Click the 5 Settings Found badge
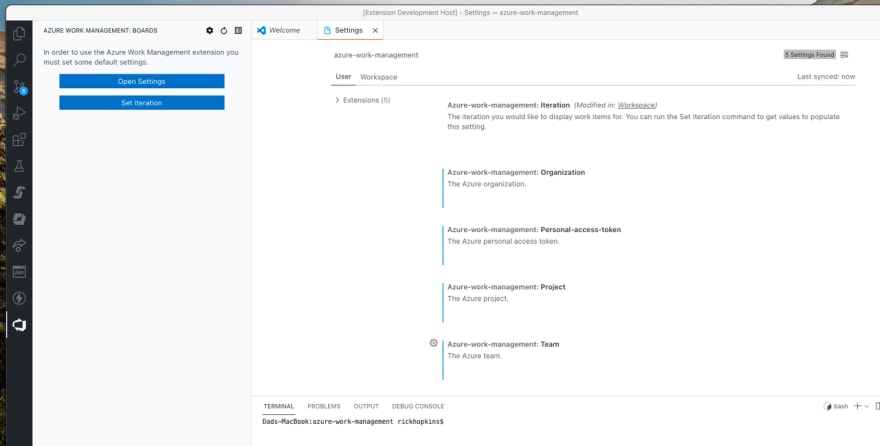Image resolution: width=880 pixels, height=446 pixels. pos(810,55)
